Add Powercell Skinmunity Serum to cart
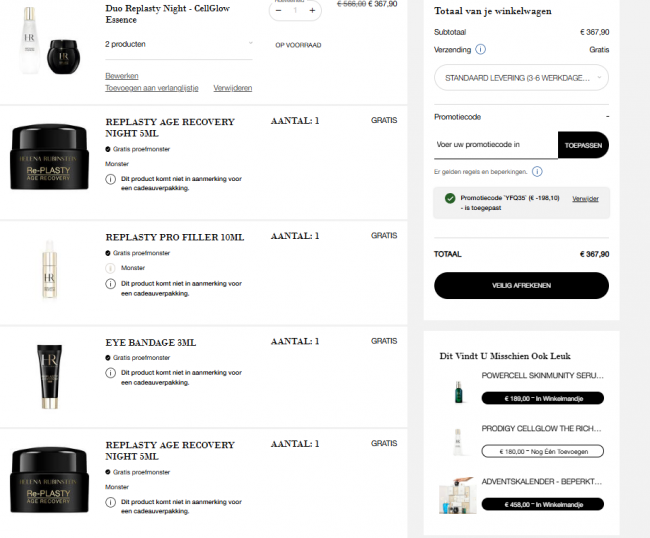650x538 pixels. [x=542, y=398]
